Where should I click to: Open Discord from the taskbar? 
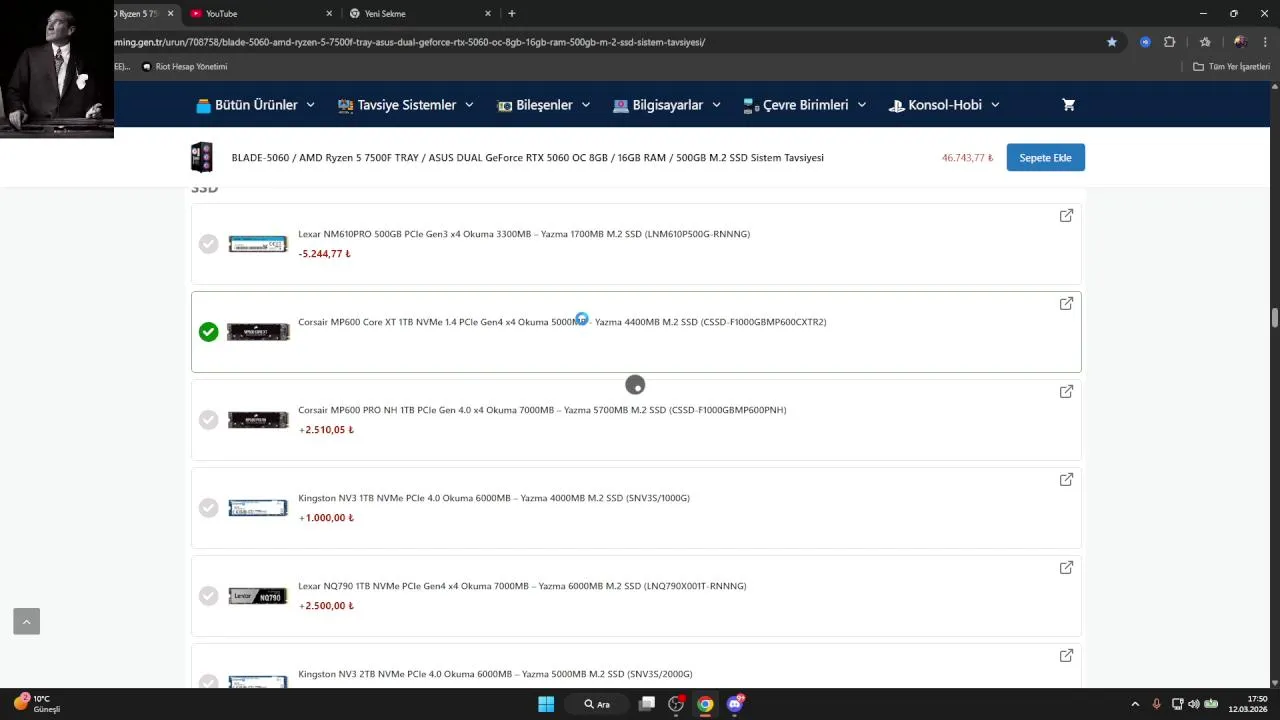point(735,704)
